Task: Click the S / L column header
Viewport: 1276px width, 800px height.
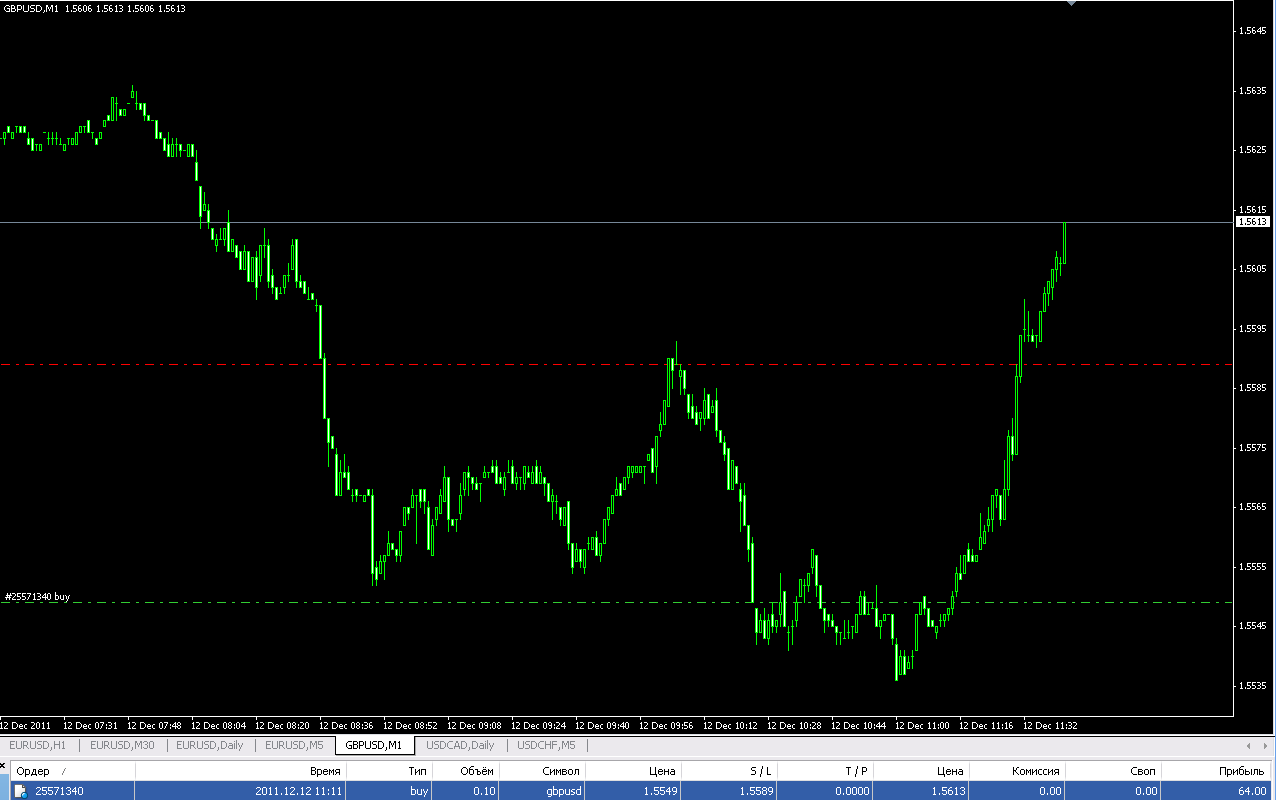Action: coord(729,771)
